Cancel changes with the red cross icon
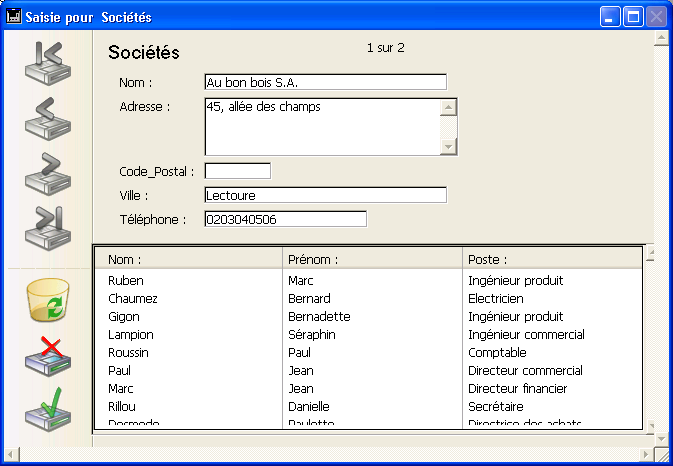Screen dimensions: 673x466 (47, 357)
